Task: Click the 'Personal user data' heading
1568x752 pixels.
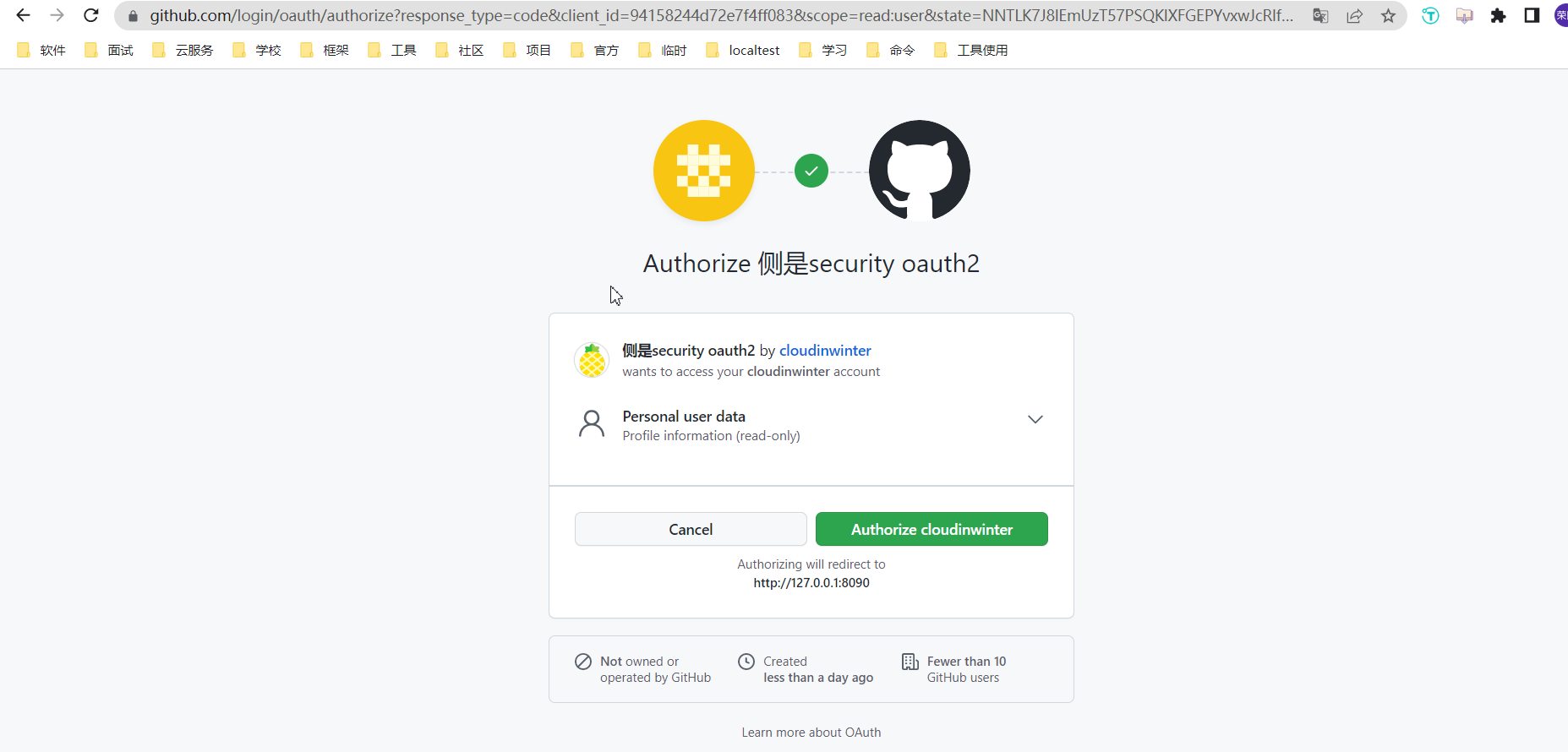Action: (684, 417)
